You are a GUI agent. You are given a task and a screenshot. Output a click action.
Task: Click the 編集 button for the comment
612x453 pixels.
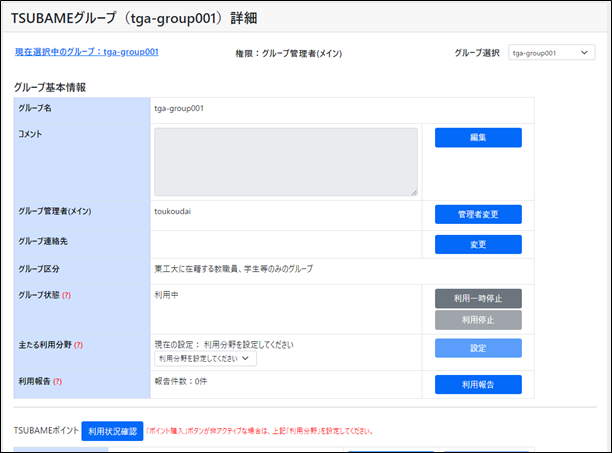(478, 138)
